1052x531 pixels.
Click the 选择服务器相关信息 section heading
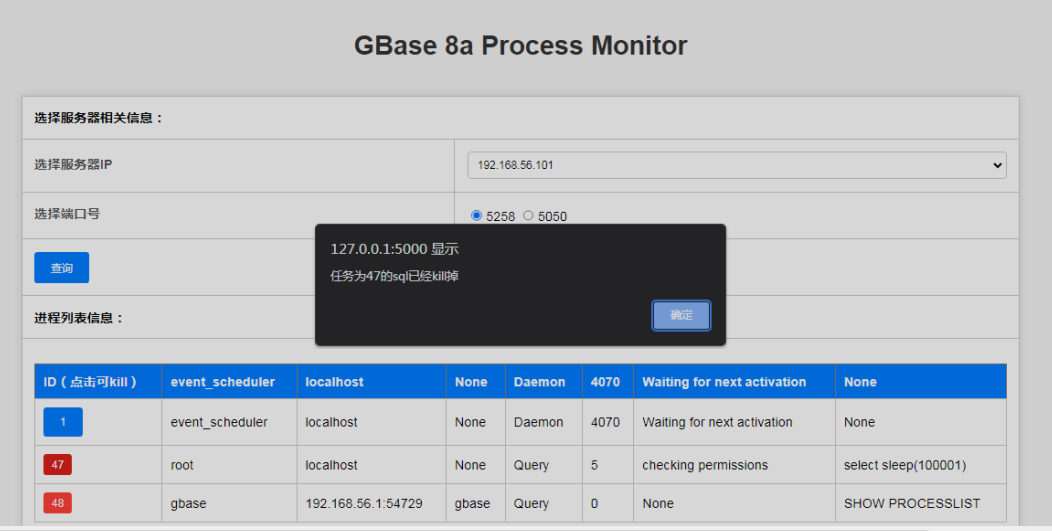pyautogui.click(x=99, y=117)
